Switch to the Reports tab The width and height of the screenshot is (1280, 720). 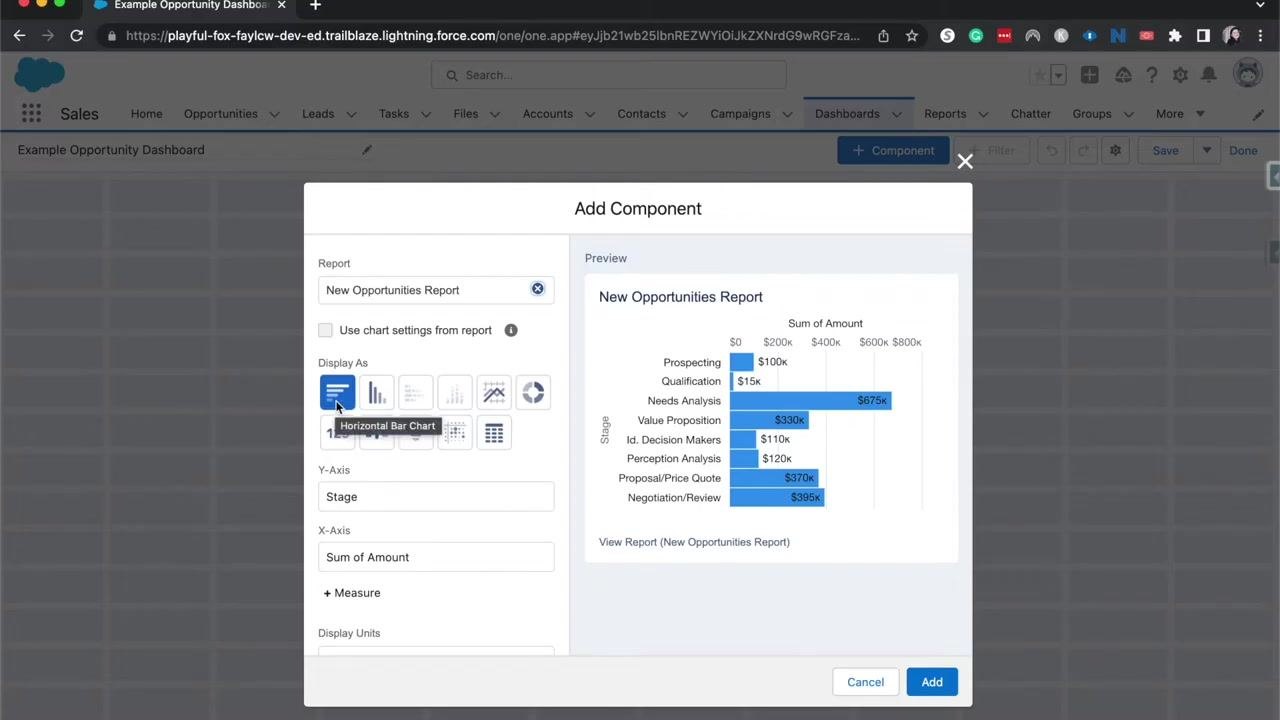coord(945,114)
